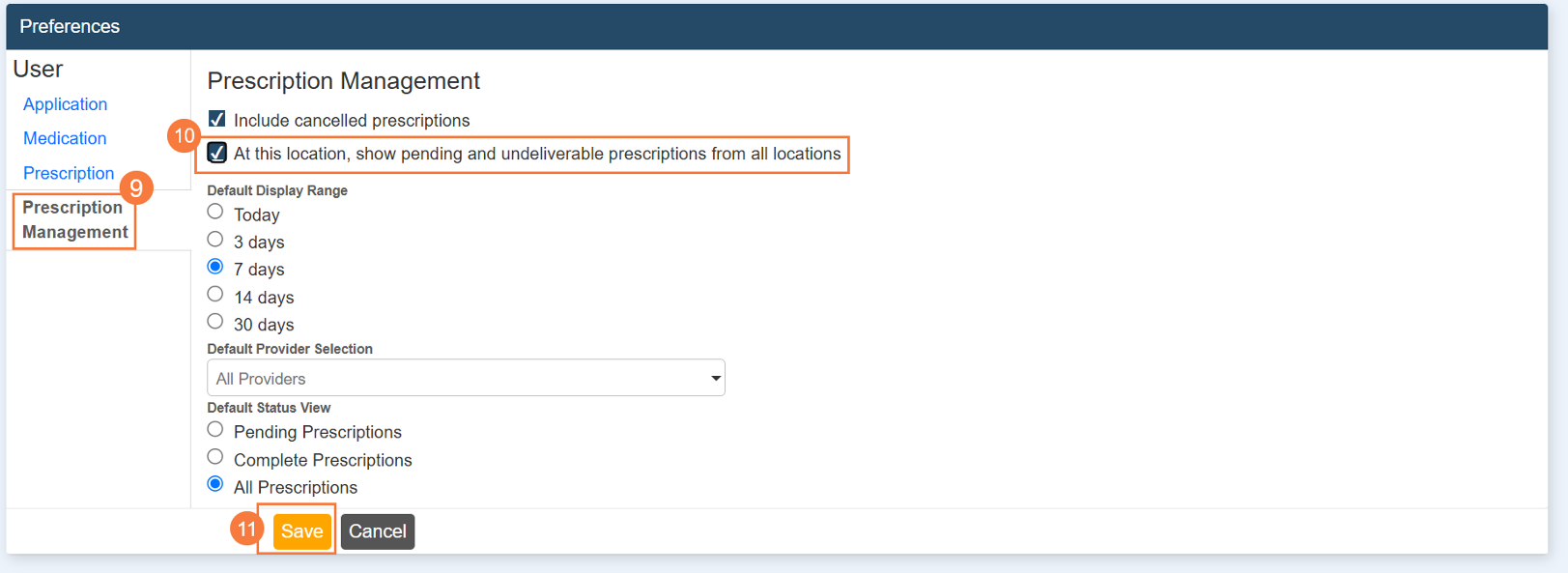Select Complete Prescriptions status view
The height and width of the screenshot is (573, 1568).
pos(215,457)
